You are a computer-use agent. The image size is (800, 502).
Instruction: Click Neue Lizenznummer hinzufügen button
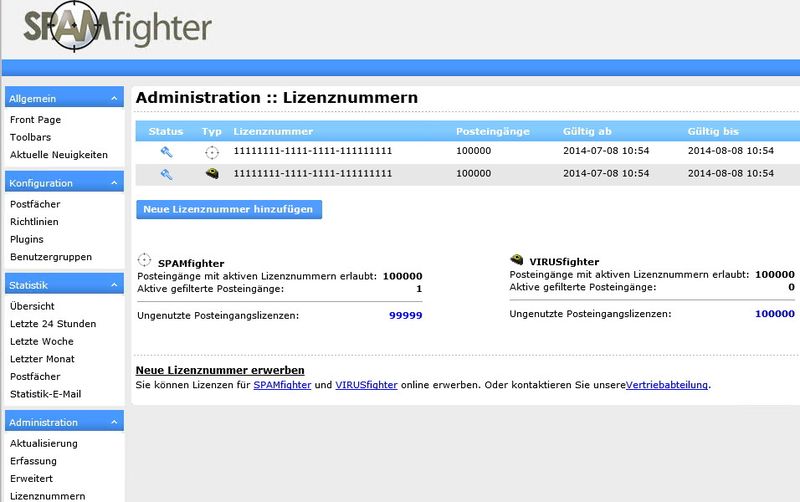229,209
